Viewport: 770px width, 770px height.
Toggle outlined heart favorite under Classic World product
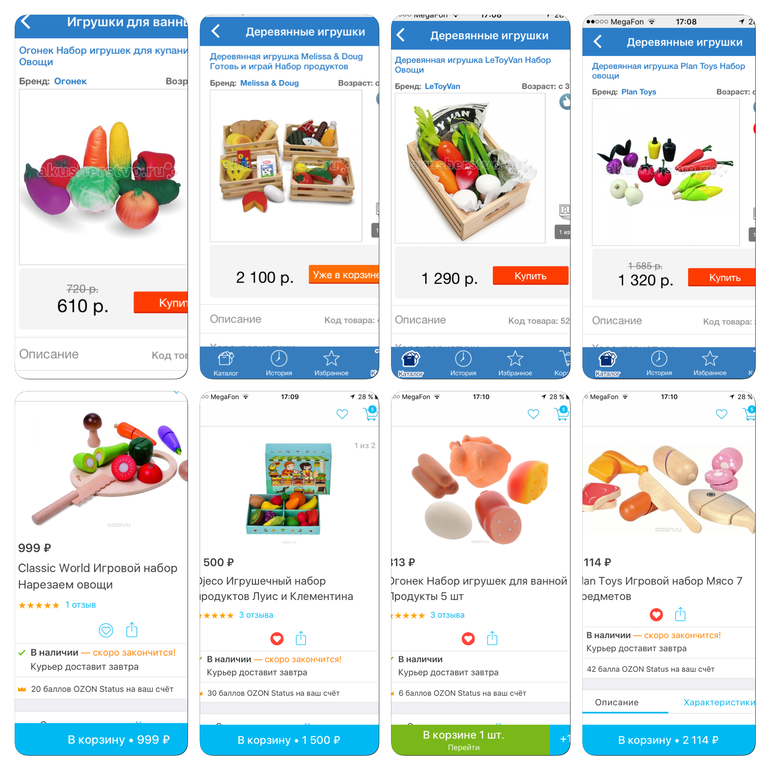coord(106,630)
